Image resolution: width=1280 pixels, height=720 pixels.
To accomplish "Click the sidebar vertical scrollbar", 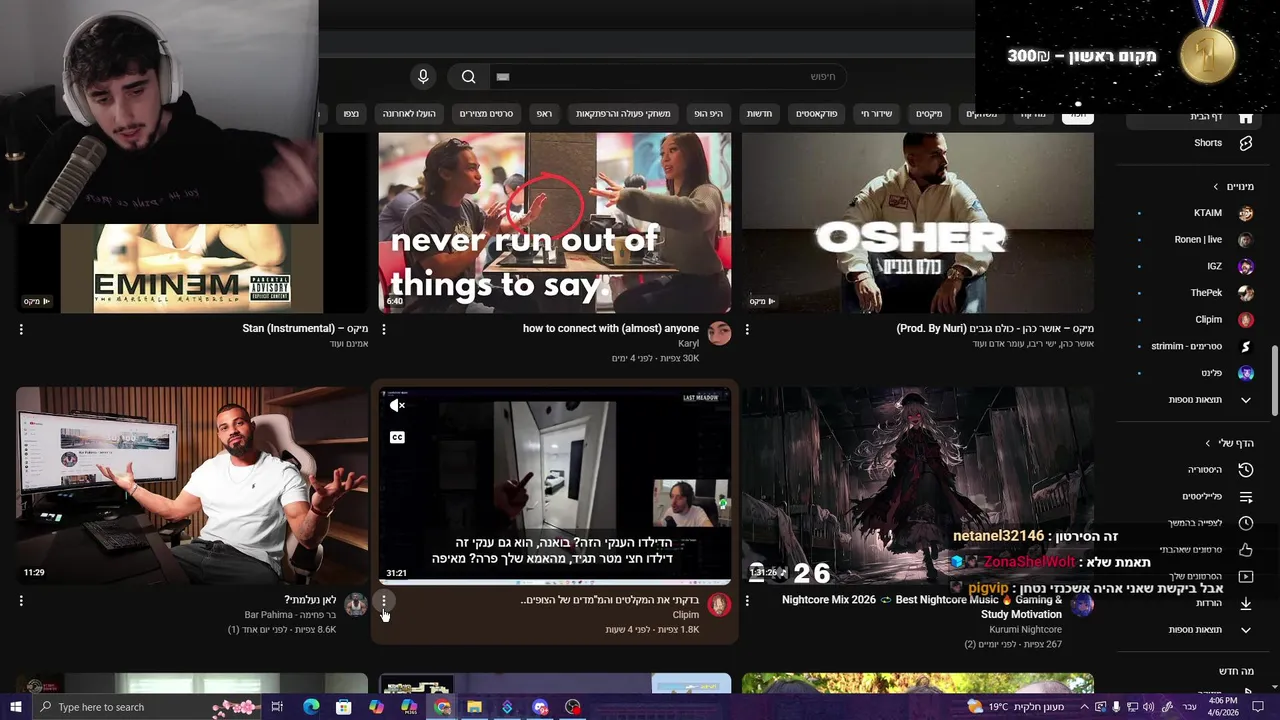I will pos(1274,380).
